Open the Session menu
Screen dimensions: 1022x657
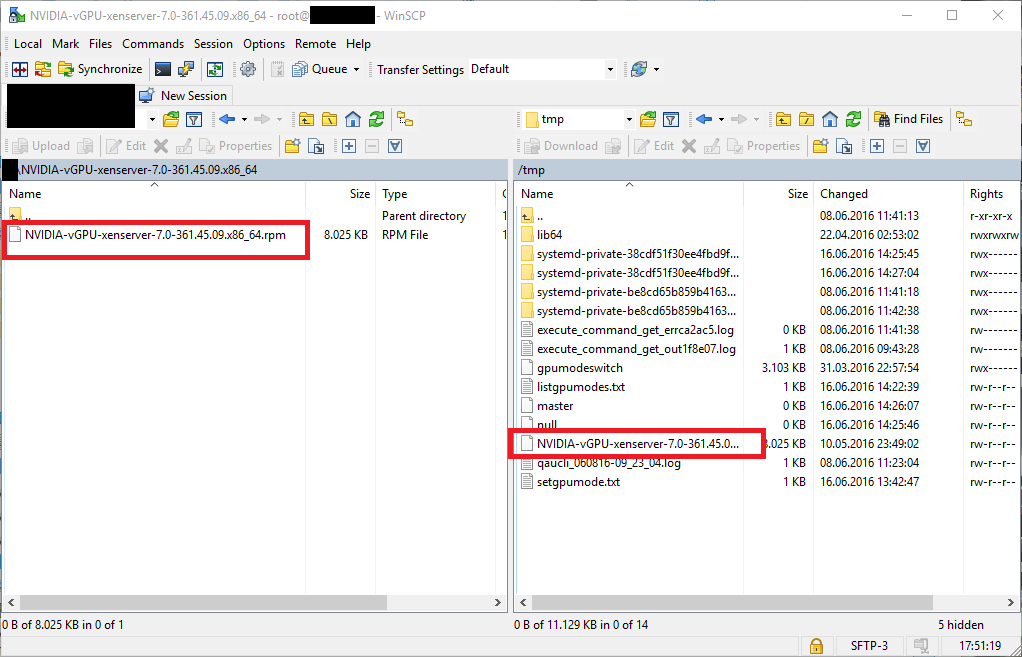point(213,44)
